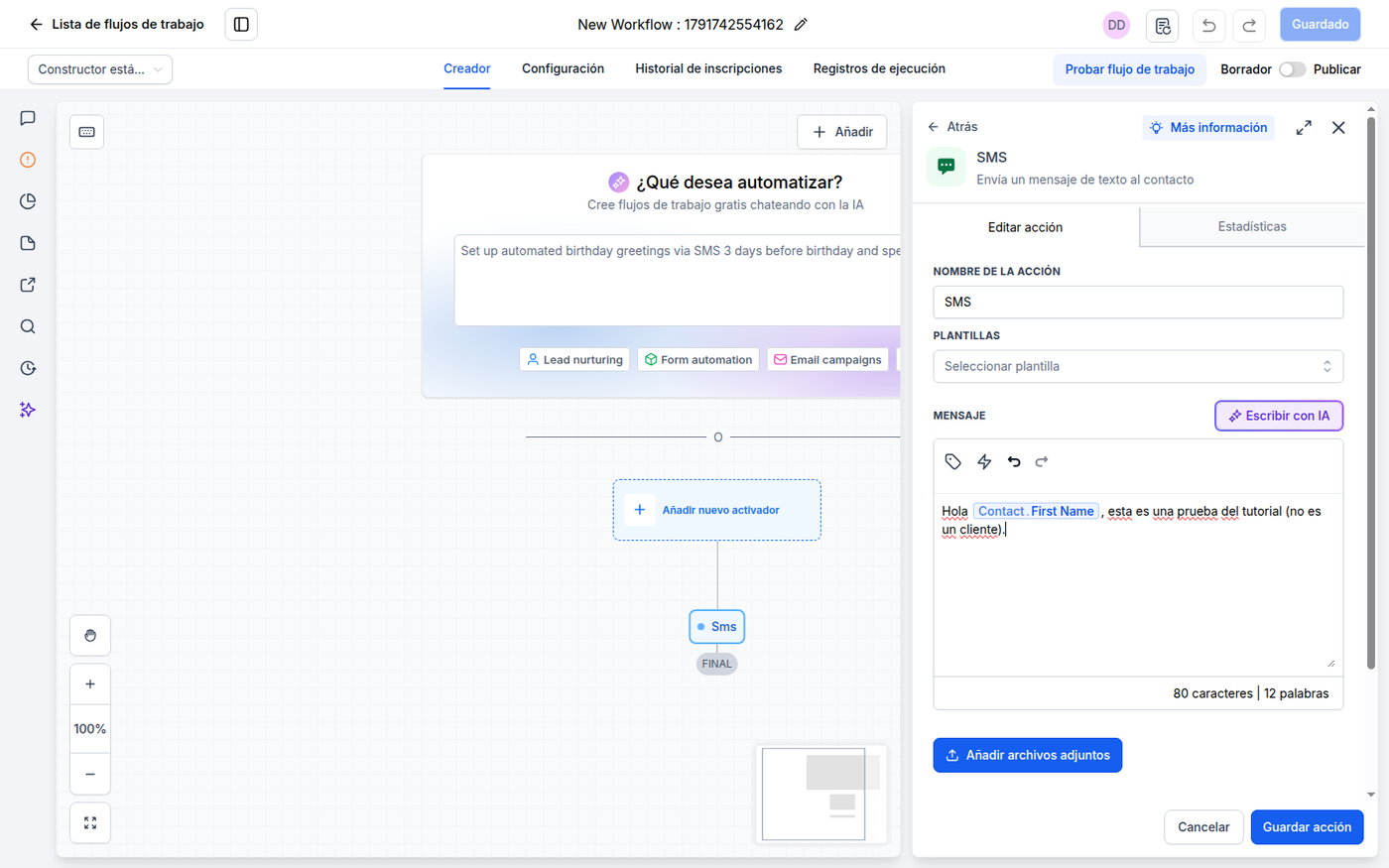This screenshot has height=868, width=1389.
Task: Open the history clock icon in sidebar
Action: (28, 368)
